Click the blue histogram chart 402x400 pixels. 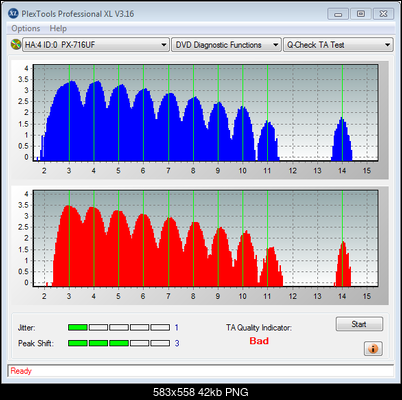[205, 113]
